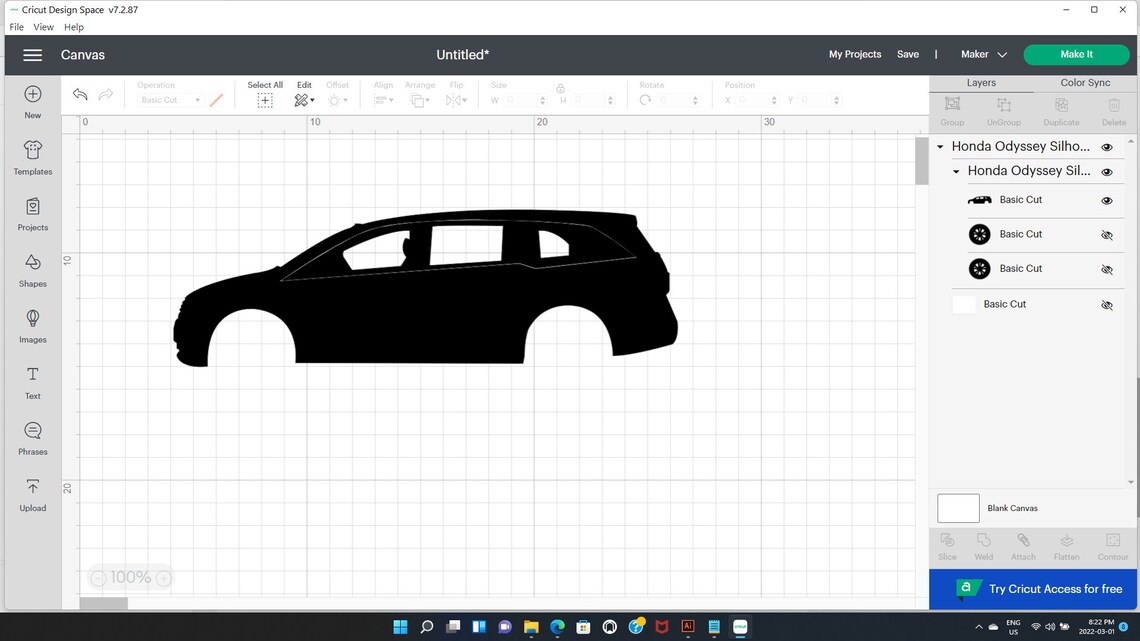Open the Shapes panel
Viewport: 1140px width, 641px height.
pyautogui.click(x=32, y=268)
